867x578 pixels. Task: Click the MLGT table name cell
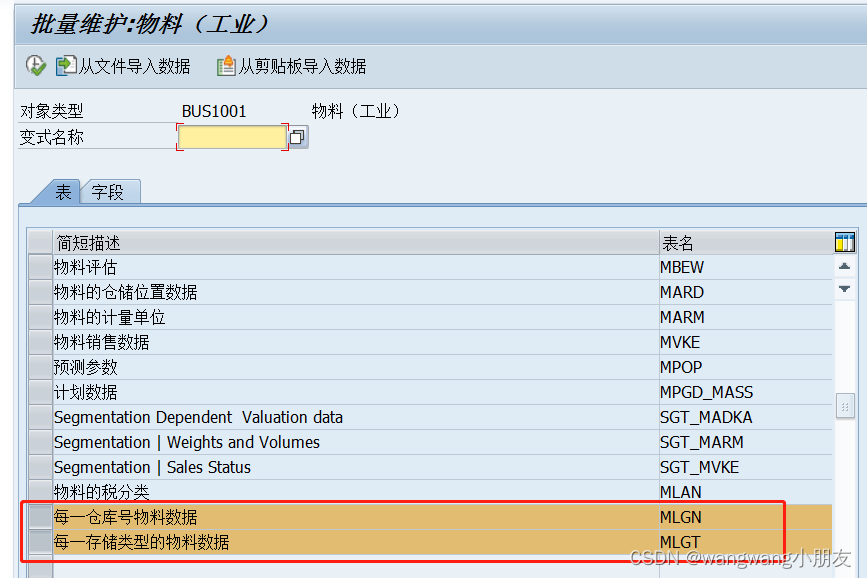(x=746, y=541)
